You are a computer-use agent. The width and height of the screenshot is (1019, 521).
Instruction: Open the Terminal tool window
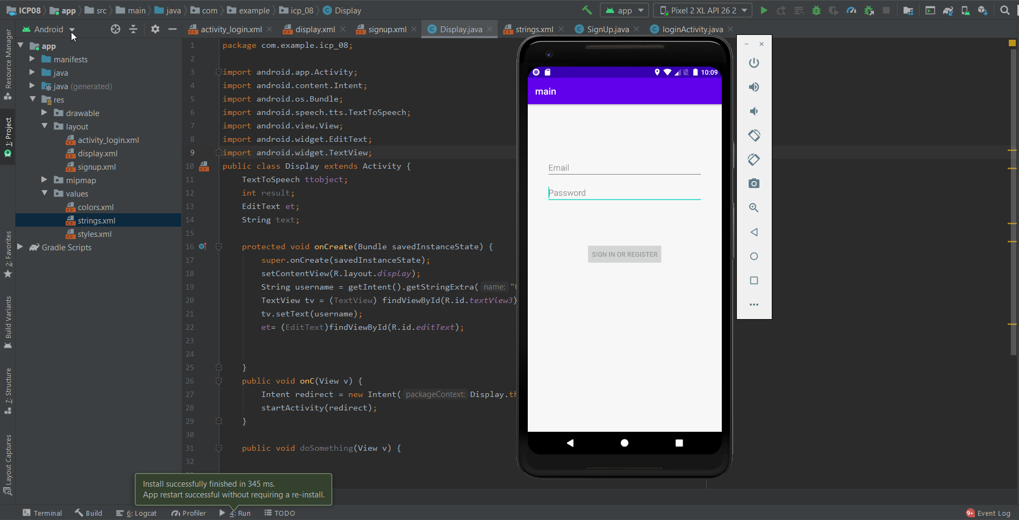(42, 513)
